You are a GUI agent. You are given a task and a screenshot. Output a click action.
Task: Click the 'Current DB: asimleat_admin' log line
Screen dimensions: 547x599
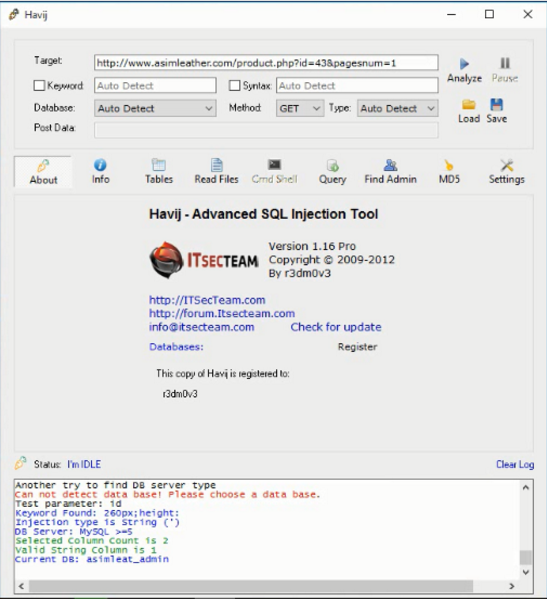pyautogui.click(x=92, y=559)
